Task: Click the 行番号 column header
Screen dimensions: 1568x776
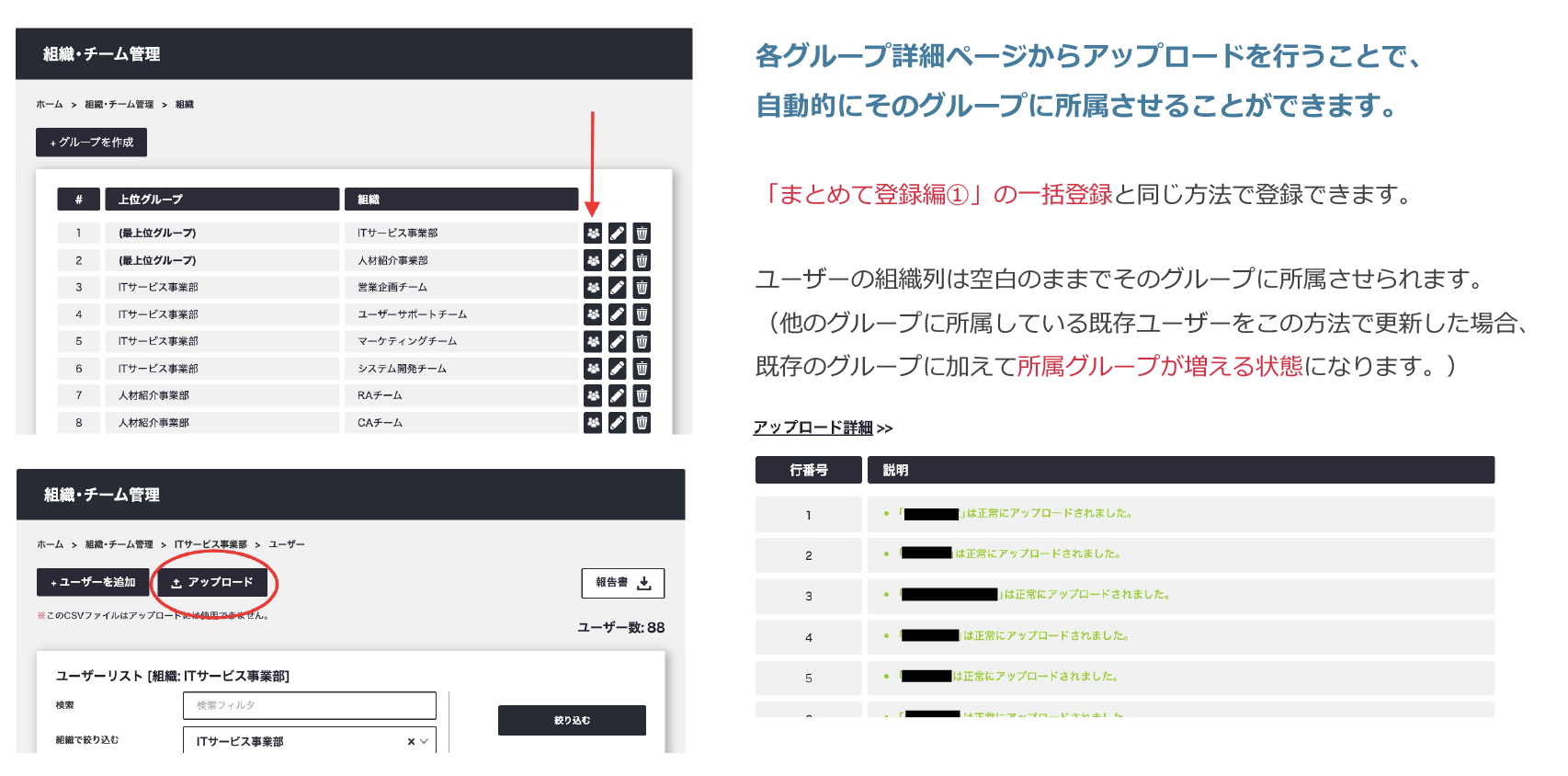Action: [809, 470]
